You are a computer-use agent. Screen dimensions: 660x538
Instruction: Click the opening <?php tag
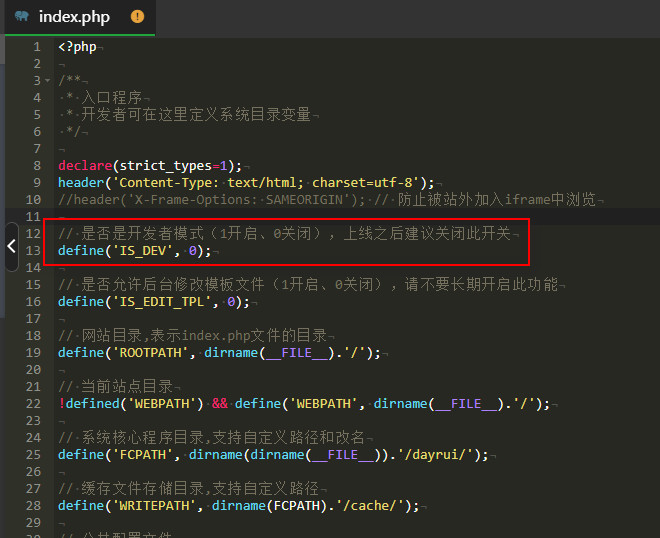coord(77,47)
